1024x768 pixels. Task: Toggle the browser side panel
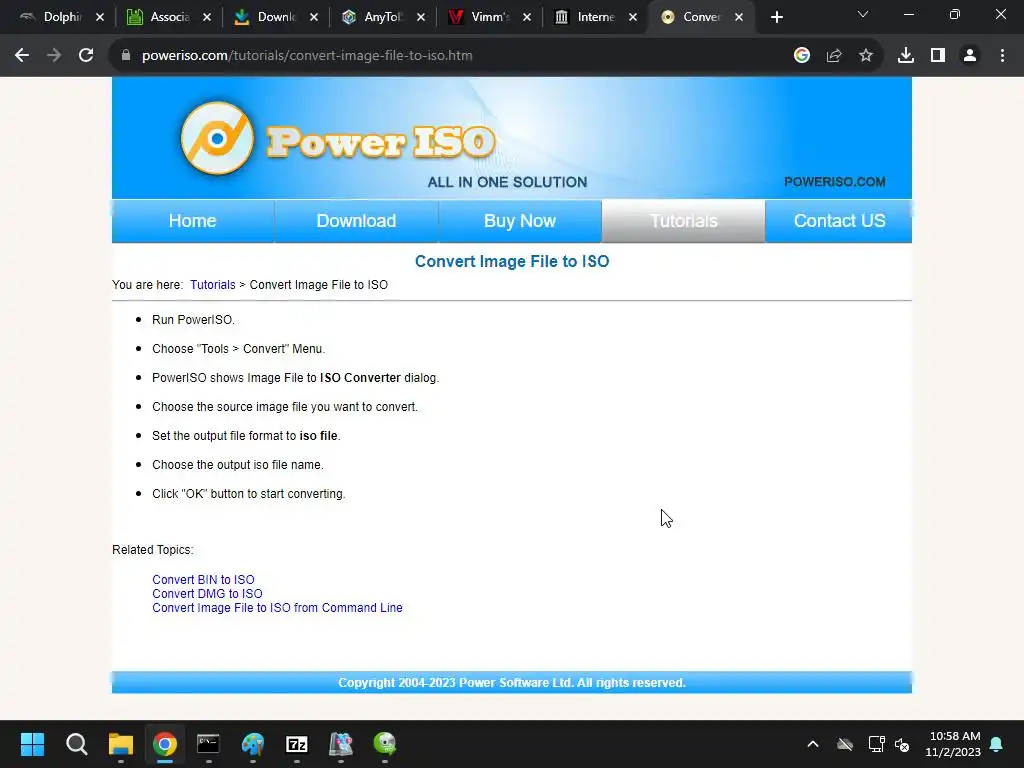tap(938, 56)
